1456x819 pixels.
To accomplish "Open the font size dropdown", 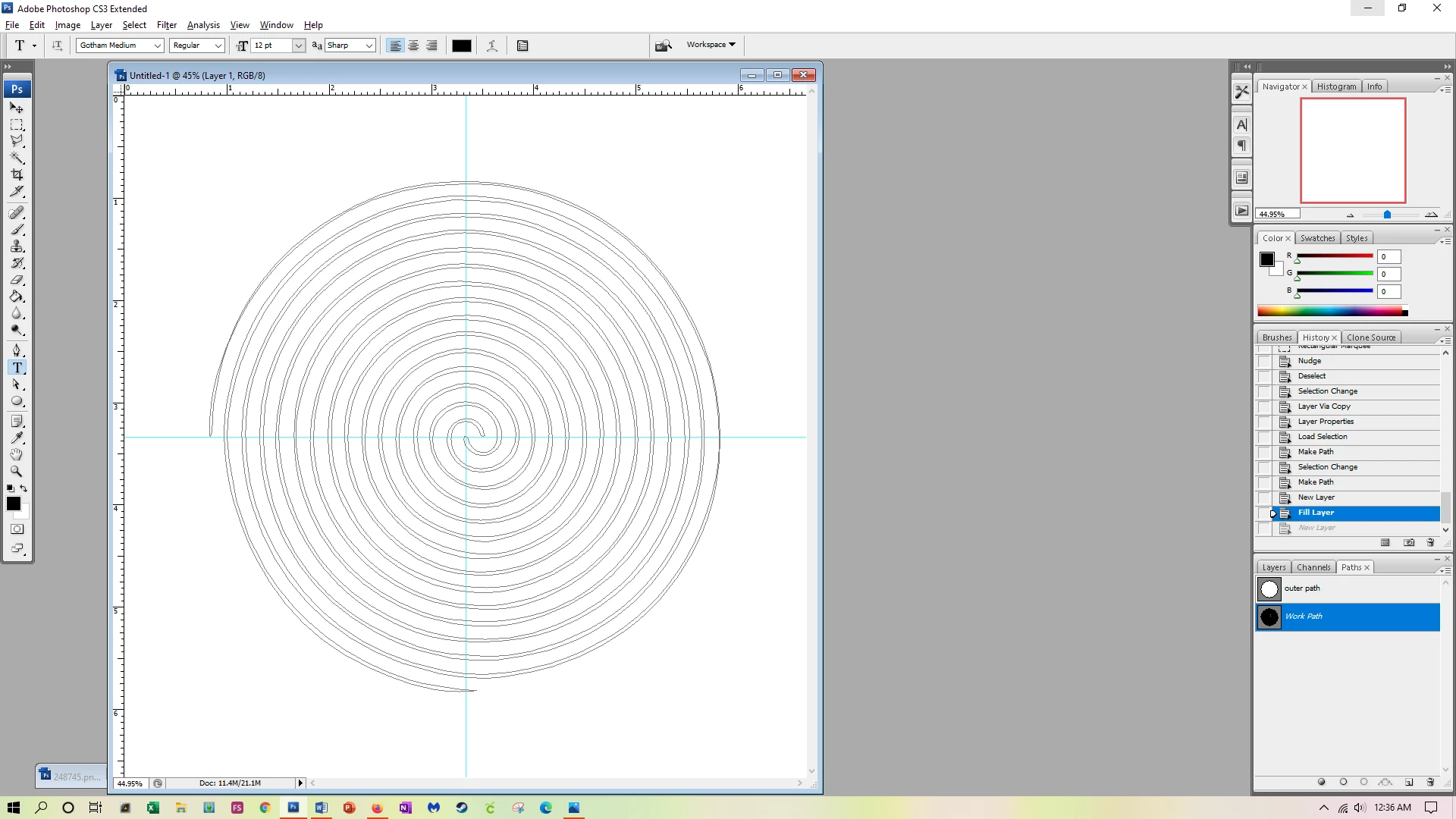I will click(298, 45).
